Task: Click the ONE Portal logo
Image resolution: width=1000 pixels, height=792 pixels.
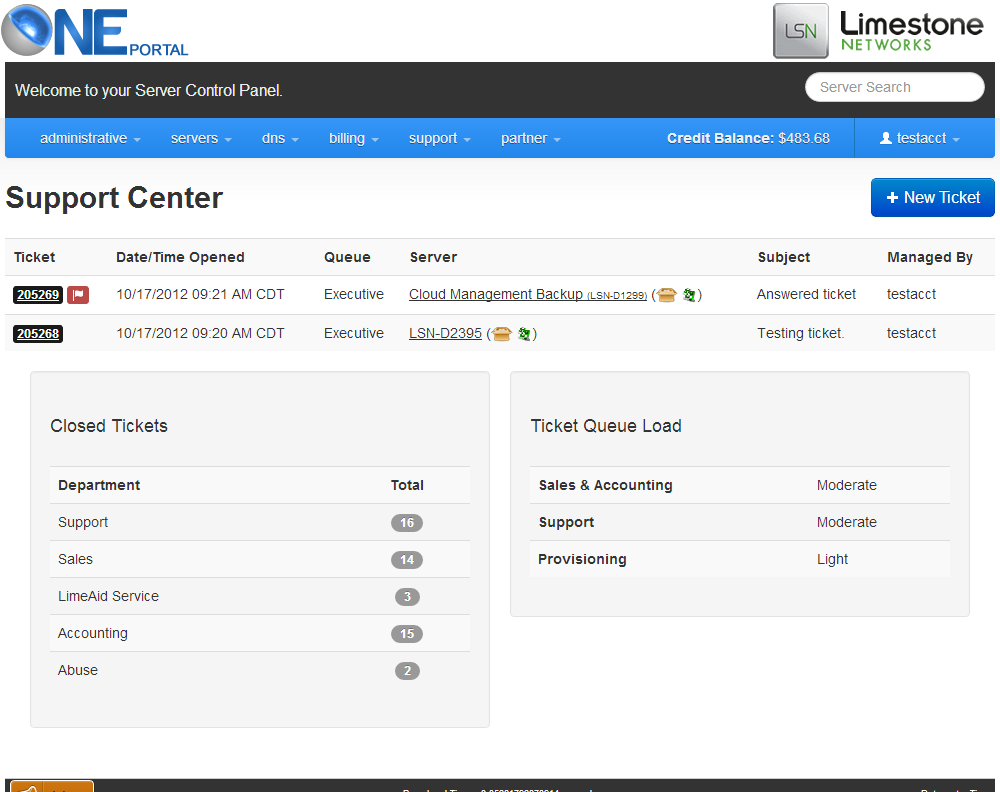Action: [x=95, y=30]
